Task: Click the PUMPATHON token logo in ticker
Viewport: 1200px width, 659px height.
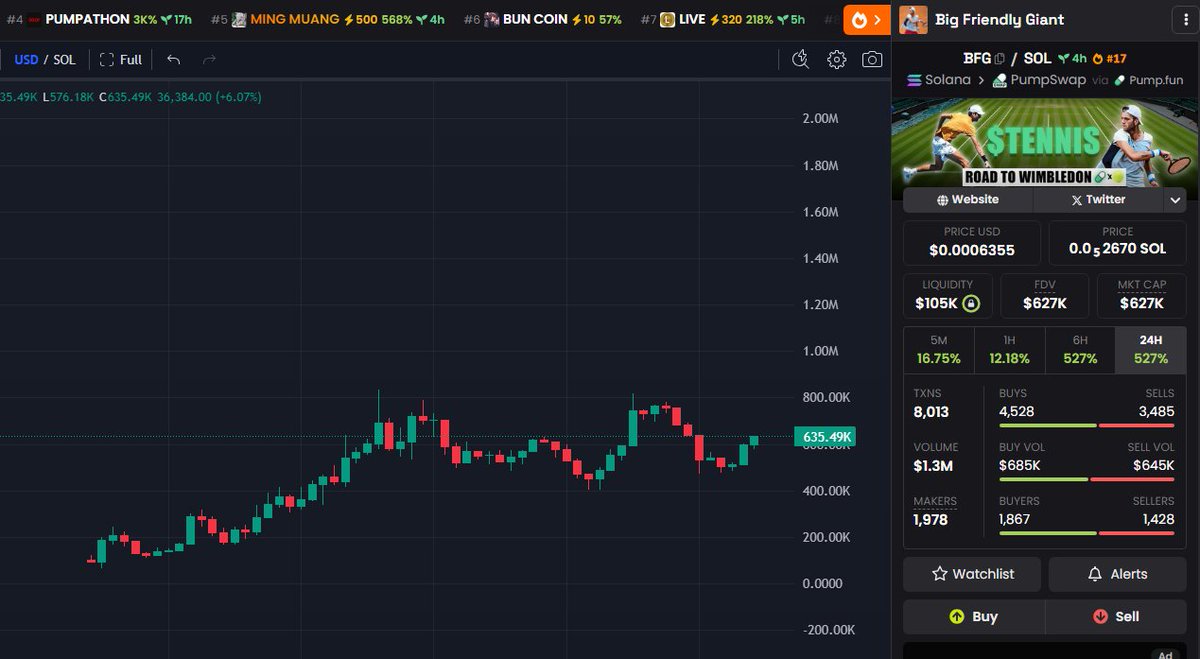Action: pos(34,20)
